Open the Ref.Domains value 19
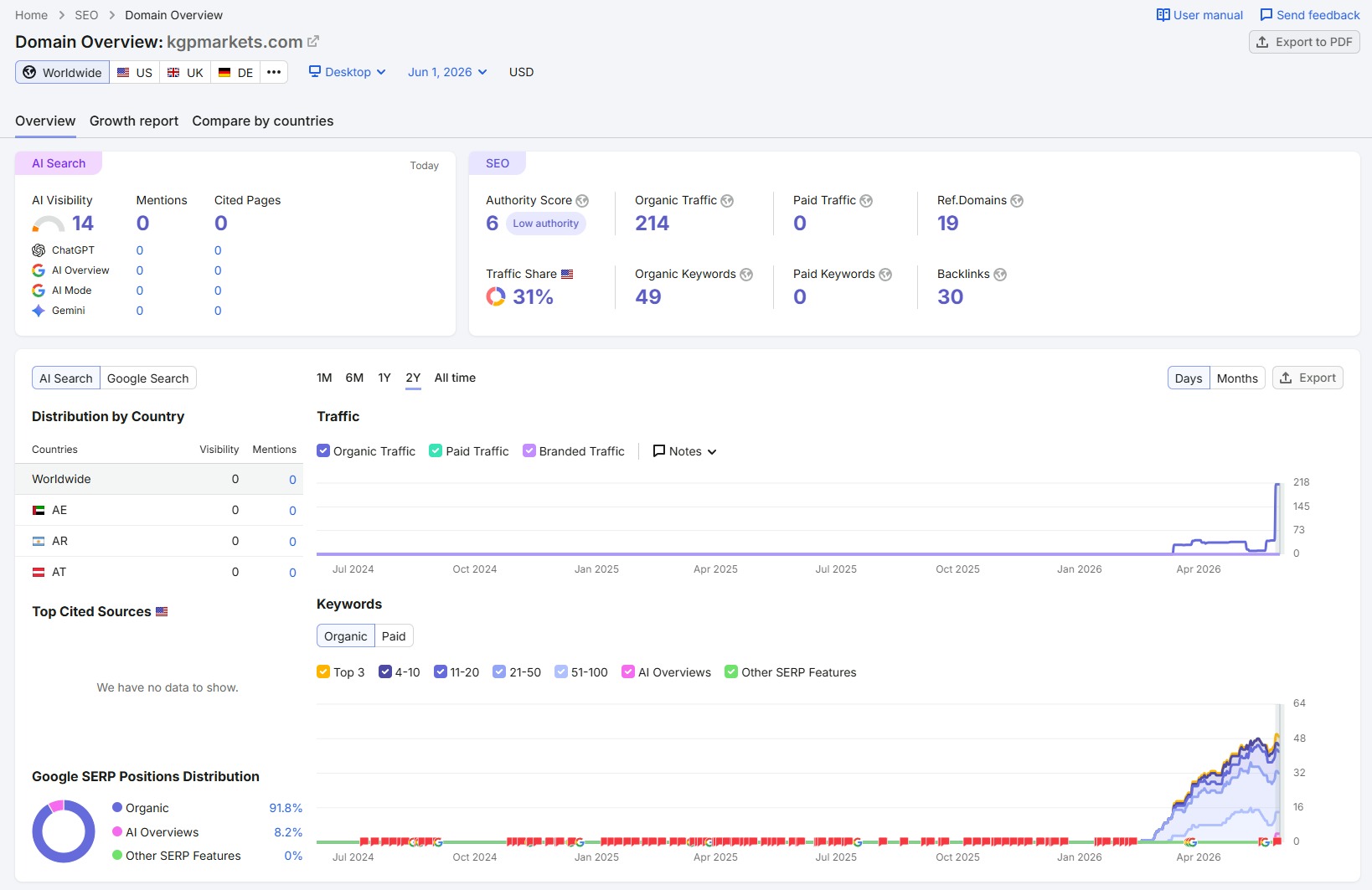The image size is (1372, 890). [947, 224]
